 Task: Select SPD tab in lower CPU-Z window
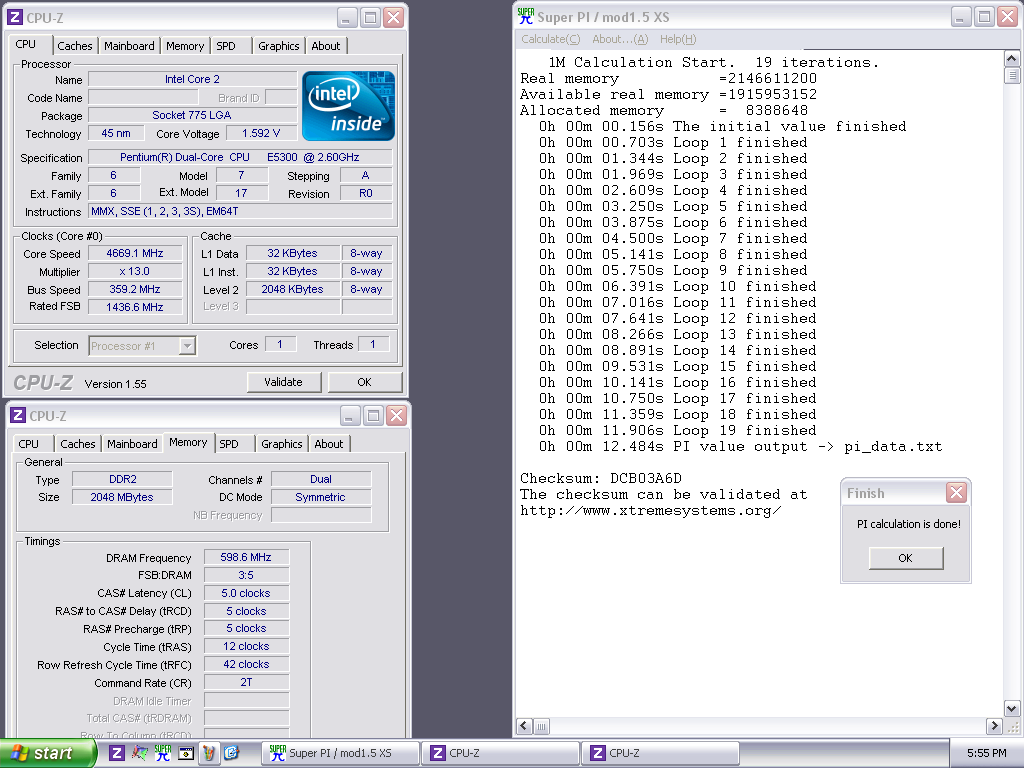click(x=229, y=444)
